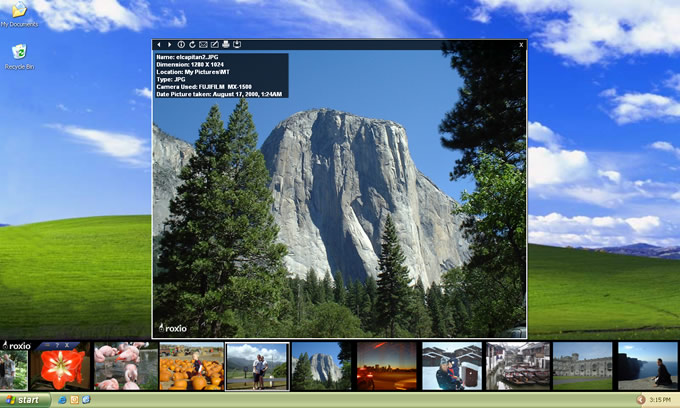Open the Recycle Bin desktop icon
This screenshot has width=680, height=408.
tap(19, 57)
